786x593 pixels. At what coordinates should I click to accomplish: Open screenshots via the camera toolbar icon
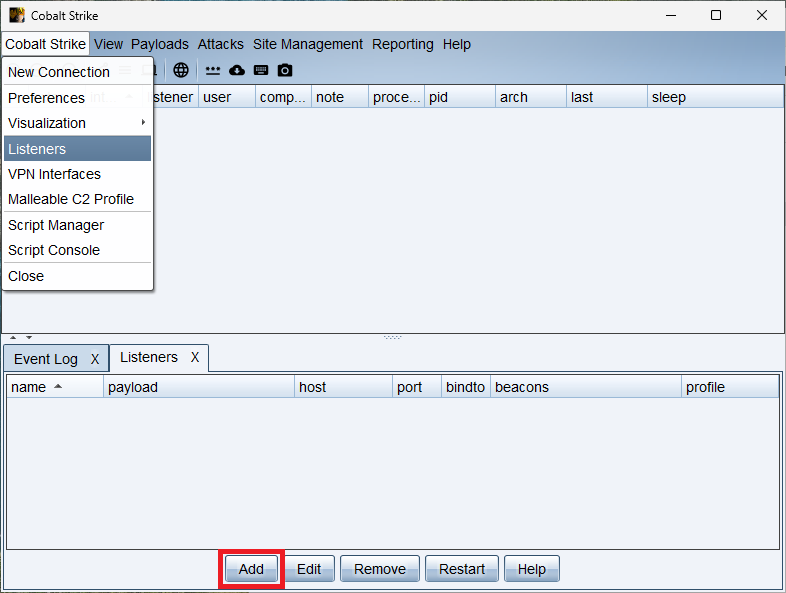pyautogui.click(x=285, y=70)
